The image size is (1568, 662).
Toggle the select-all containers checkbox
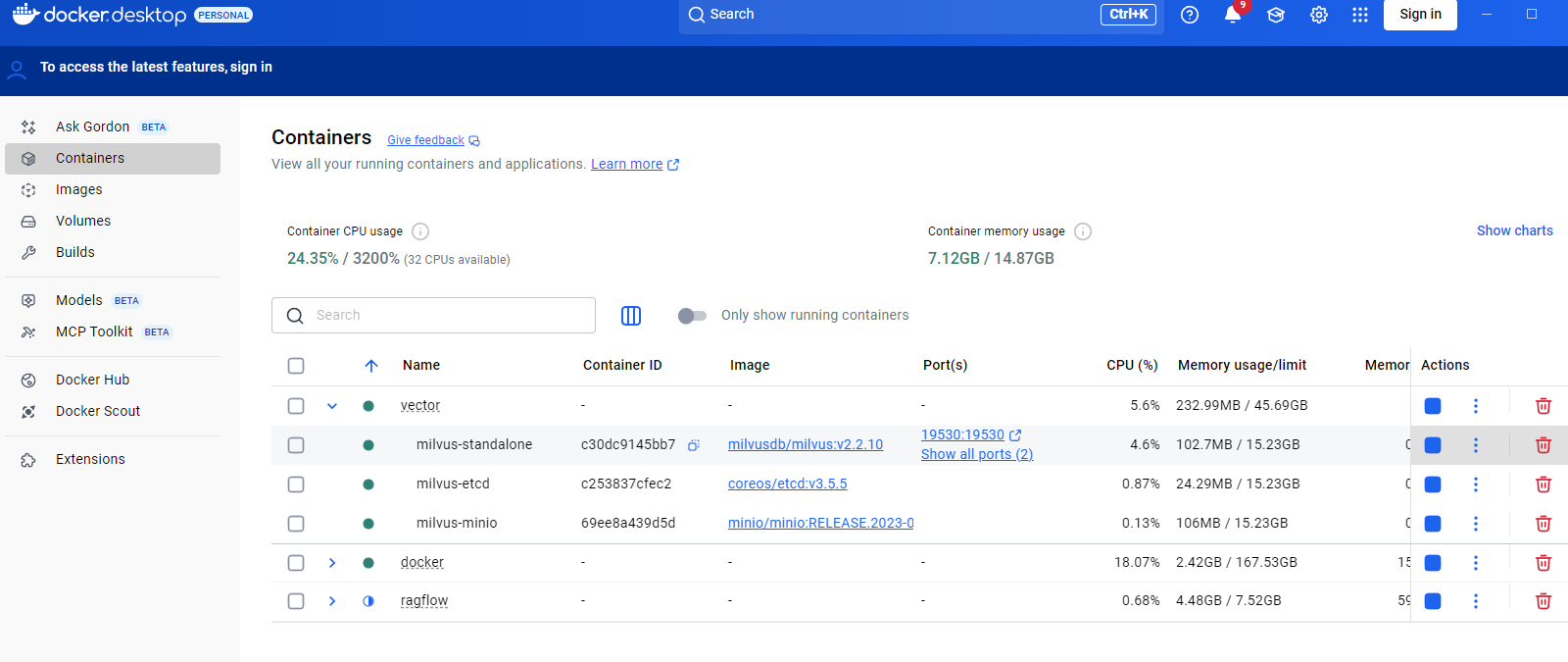click(296, 366)
